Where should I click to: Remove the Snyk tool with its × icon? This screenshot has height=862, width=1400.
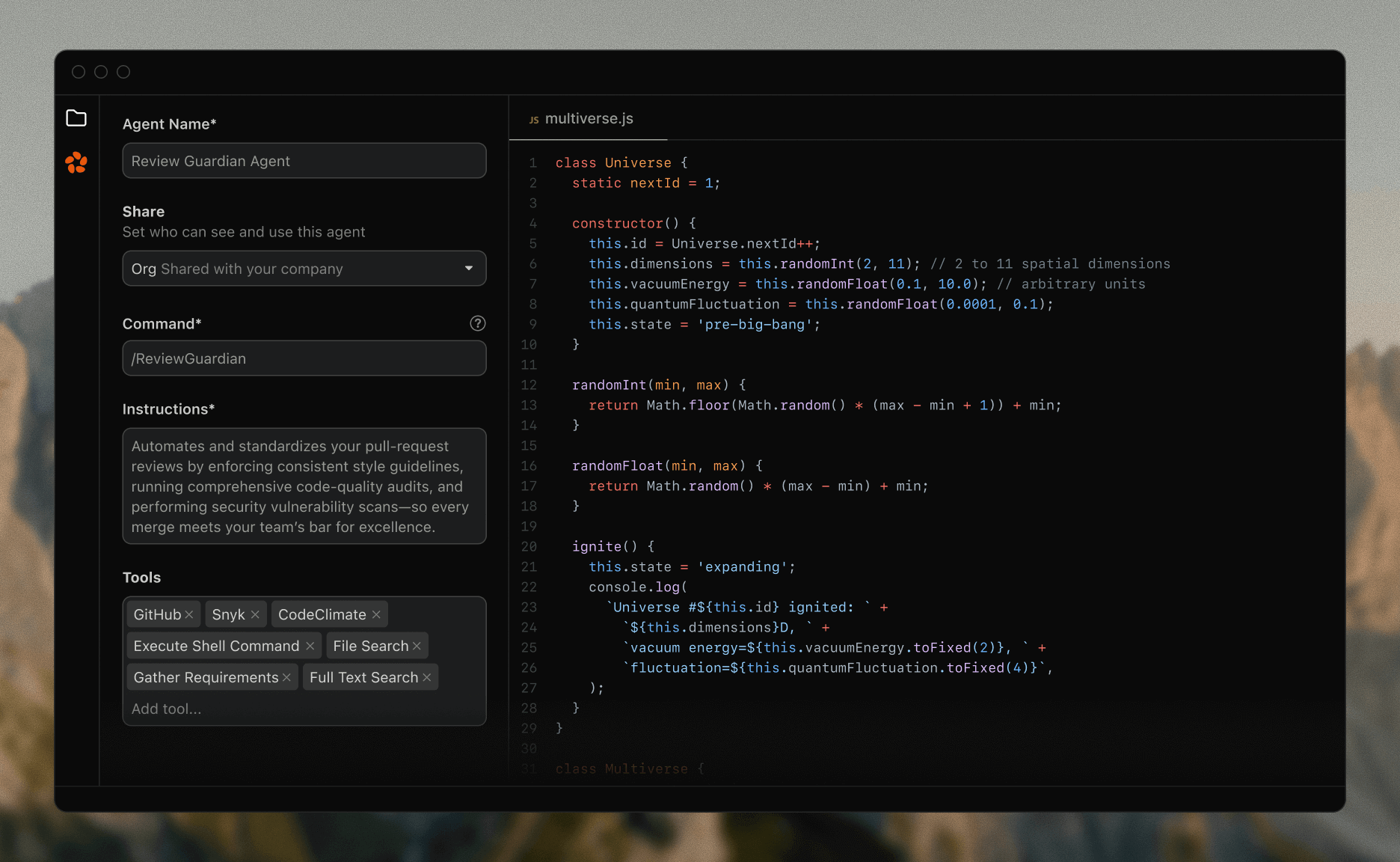[x=254, y=614]
